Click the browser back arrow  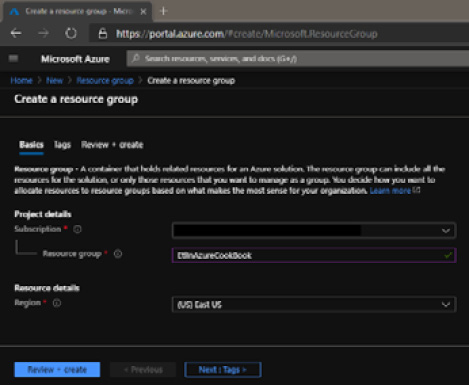[x=16, y=33]
